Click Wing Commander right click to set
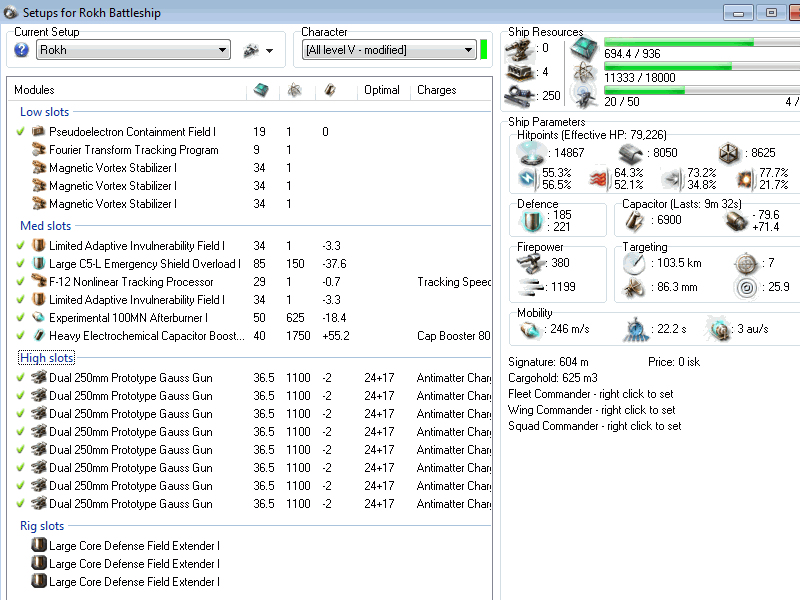Screen dimensions: 800x600 (x=591, y=410)
